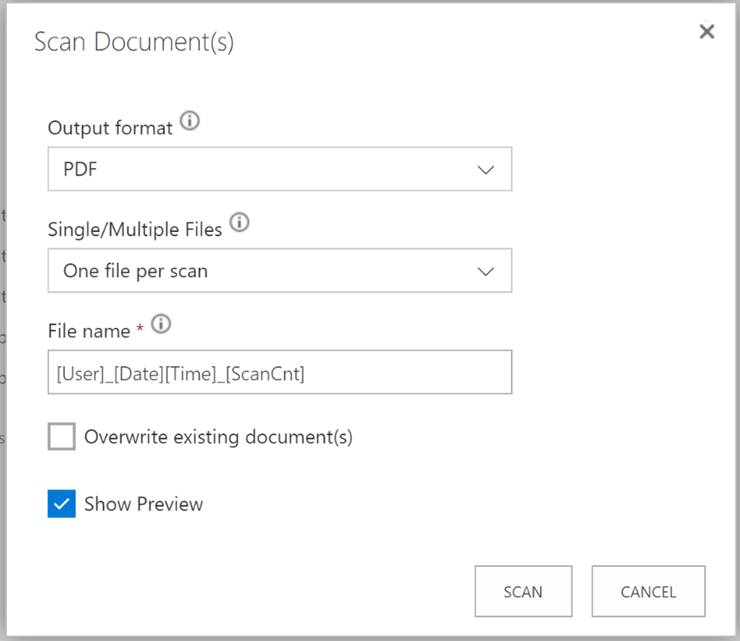This screenshot has height=641, width=740.
Task: Enable the Overwrite existing document(s) checkbox
Action: [61, 436]
